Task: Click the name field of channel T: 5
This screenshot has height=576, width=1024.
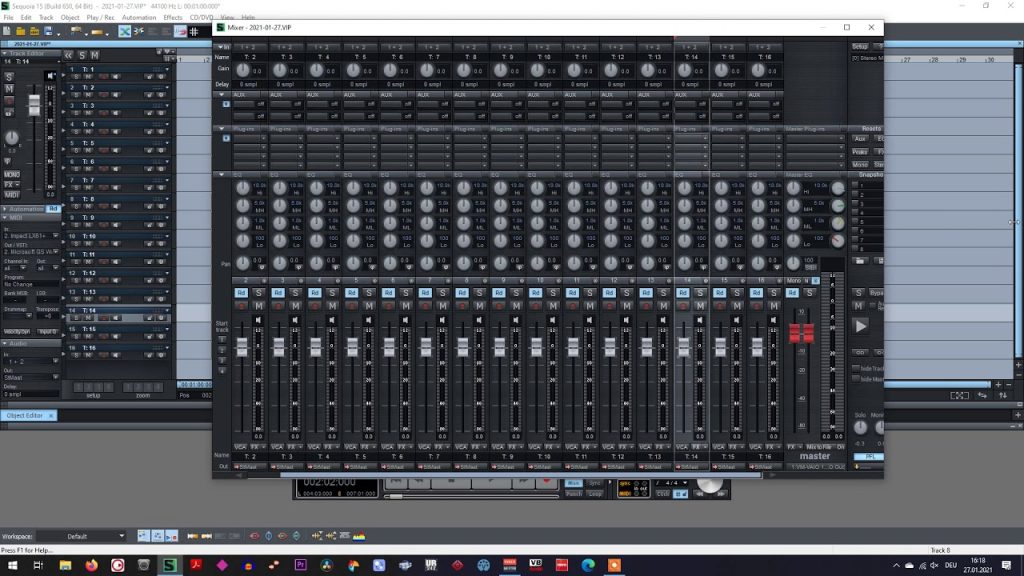Action: tap(360, 57)
